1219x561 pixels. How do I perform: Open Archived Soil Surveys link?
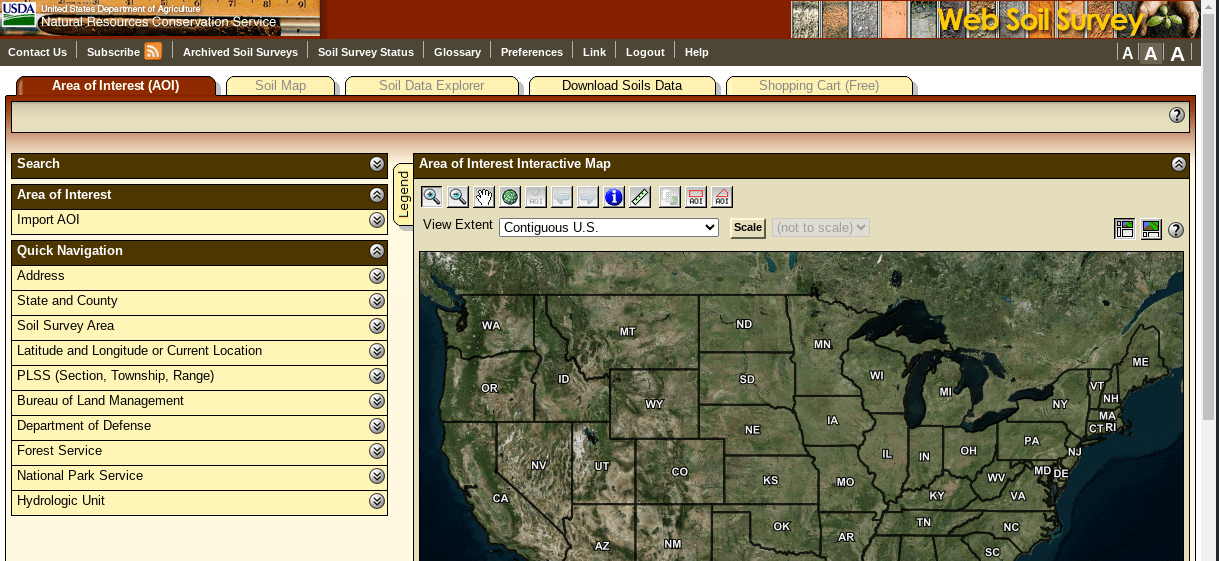240,52
